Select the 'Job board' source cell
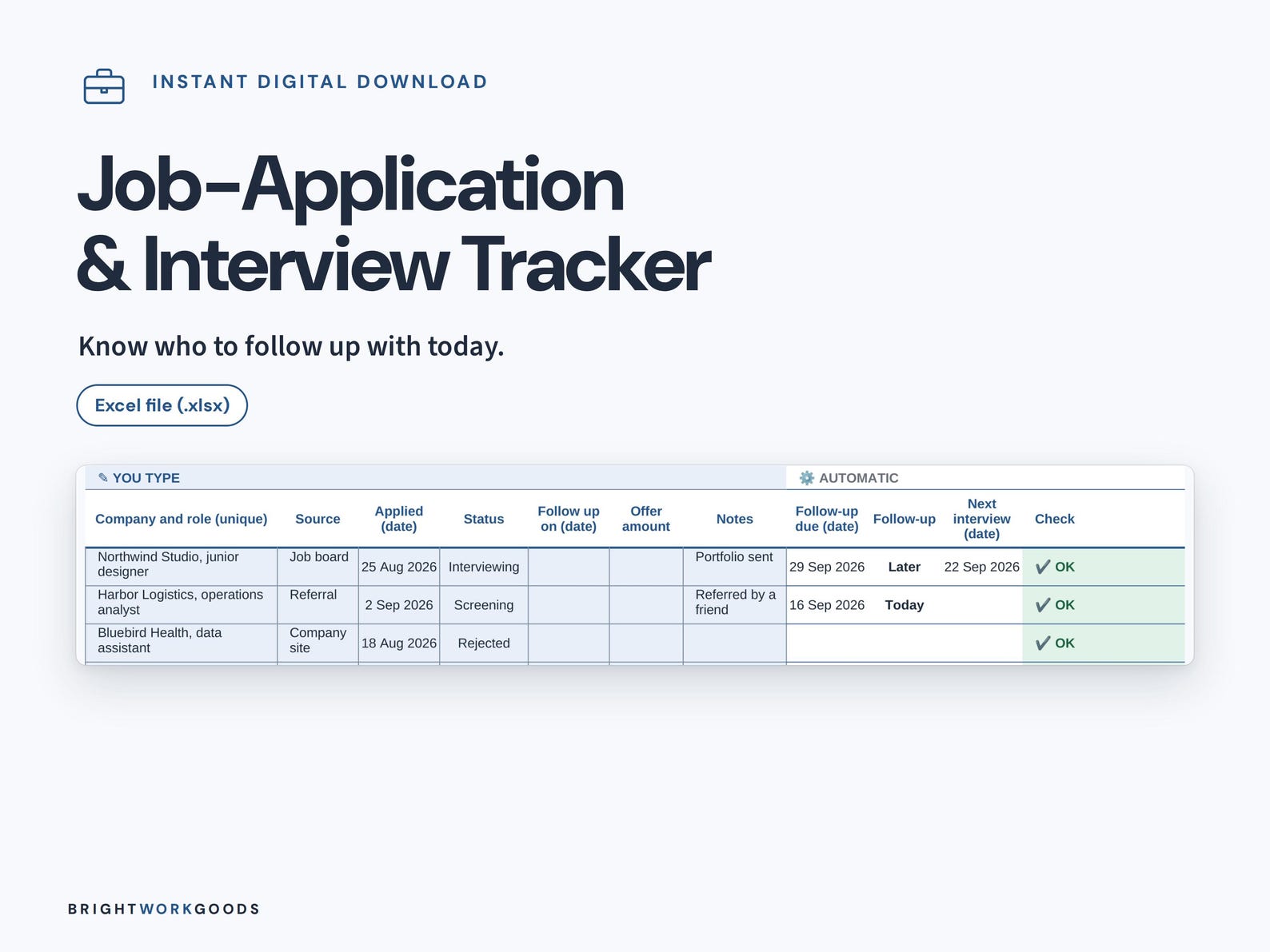The width and height of the screenshot is (1270, 952). pos(318,567)
